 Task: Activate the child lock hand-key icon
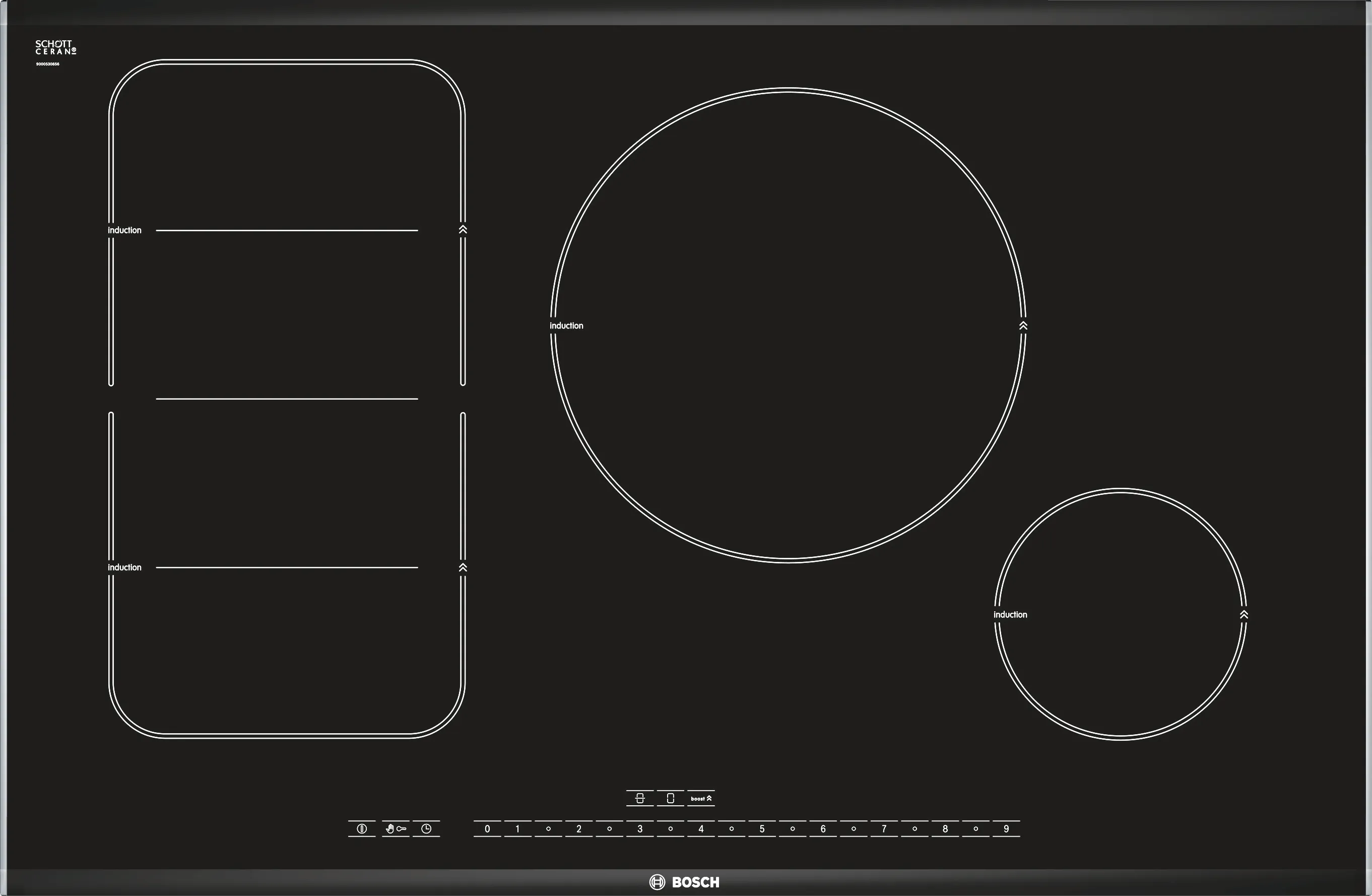(x=396, y=828)
